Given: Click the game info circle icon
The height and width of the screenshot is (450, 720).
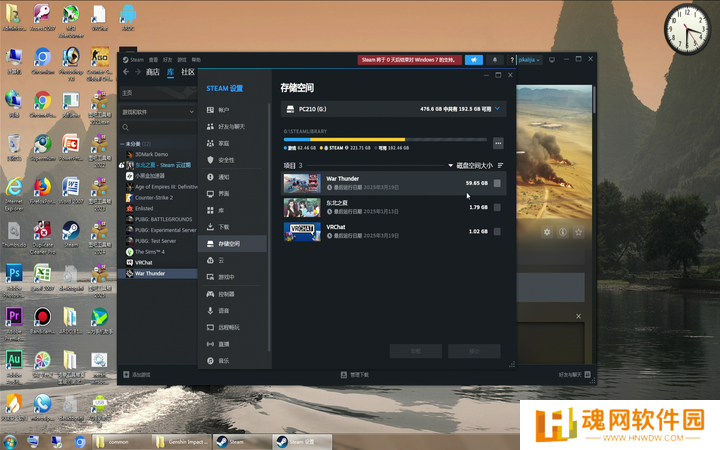Looking at the screenshot, I should [562, 232].
